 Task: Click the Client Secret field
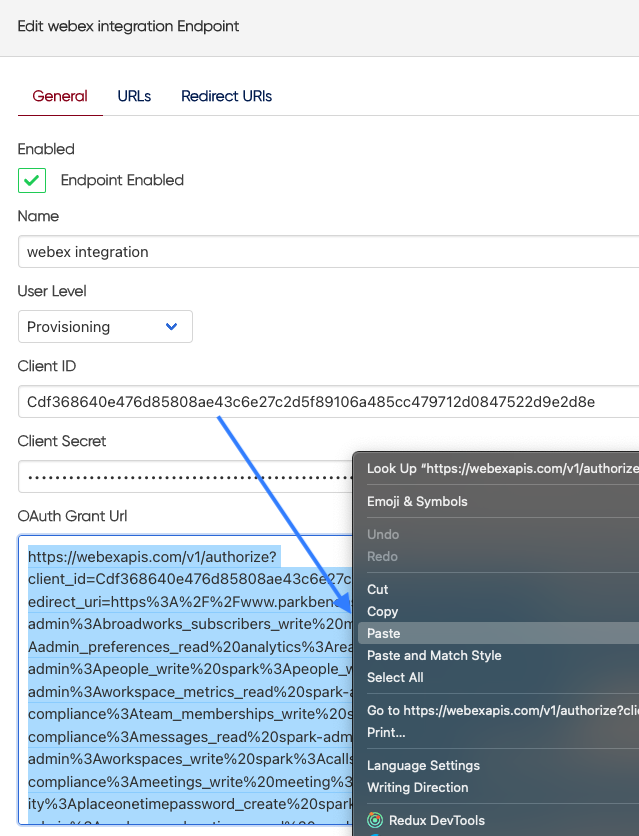tap(185, 477)
